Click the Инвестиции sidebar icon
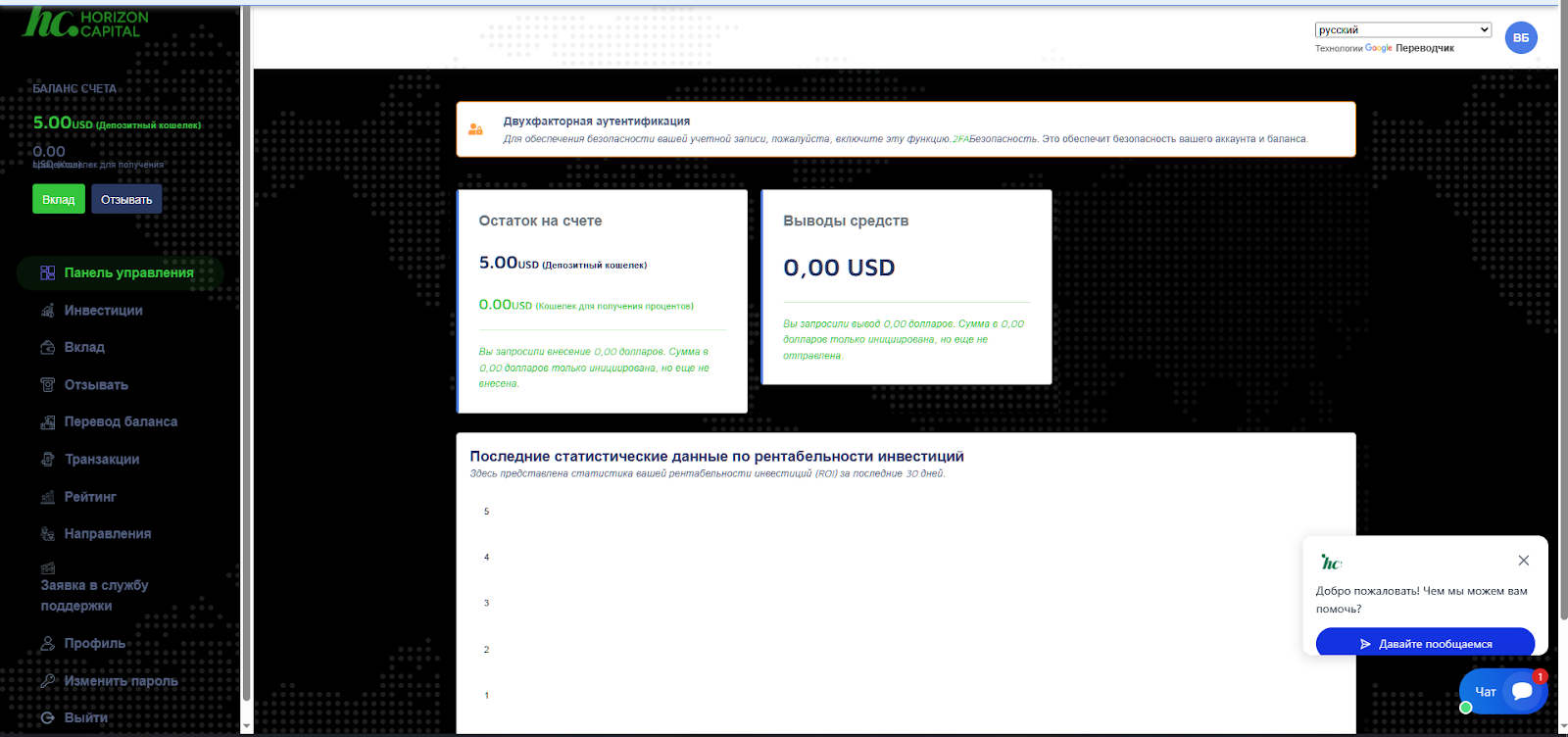1568x737 pixels. click(47, 311)
